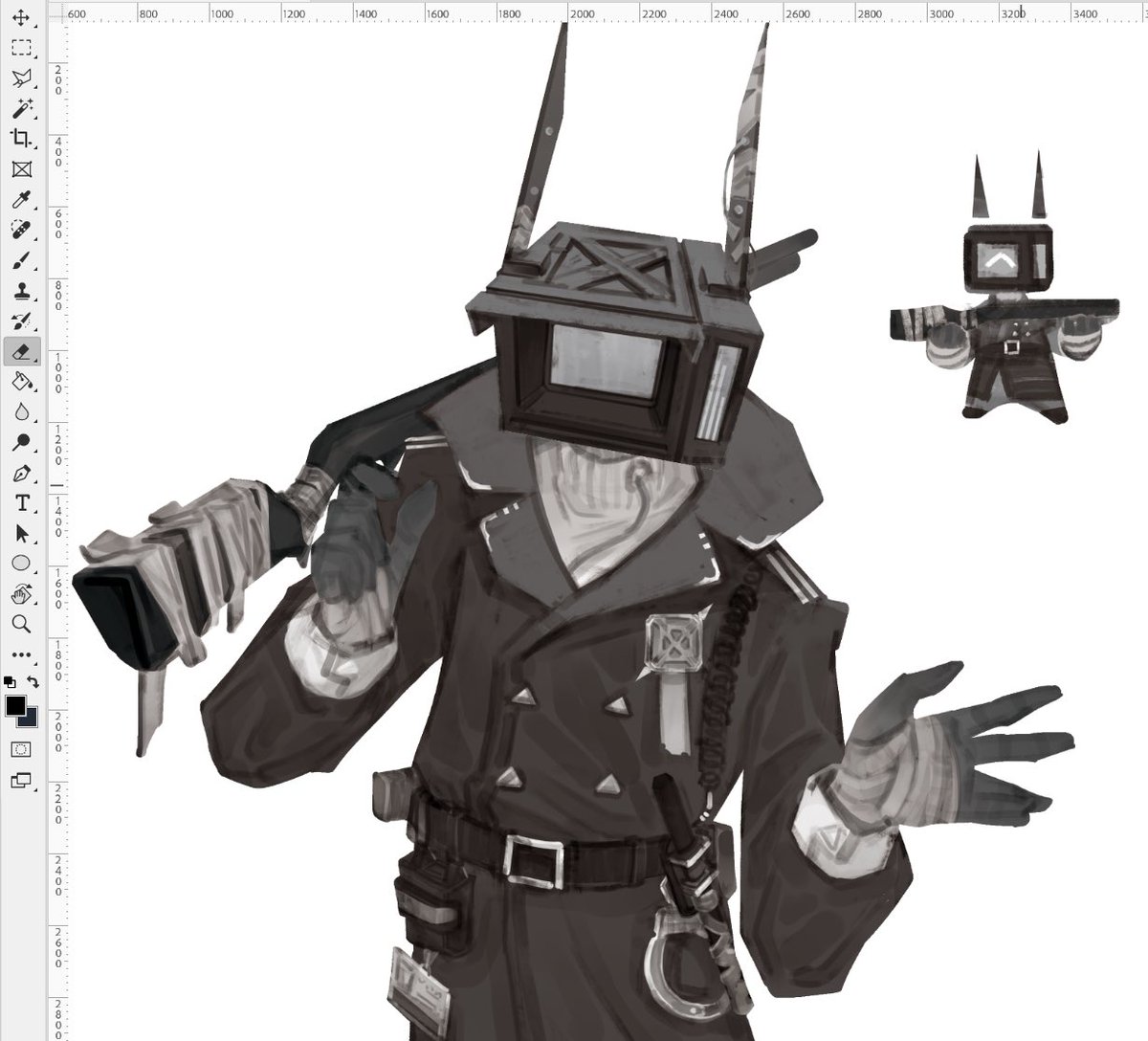Select the Clone Stamp tool
Image resolution: width=1148 pixels, height=1041 pixels.
click(21, 291)
